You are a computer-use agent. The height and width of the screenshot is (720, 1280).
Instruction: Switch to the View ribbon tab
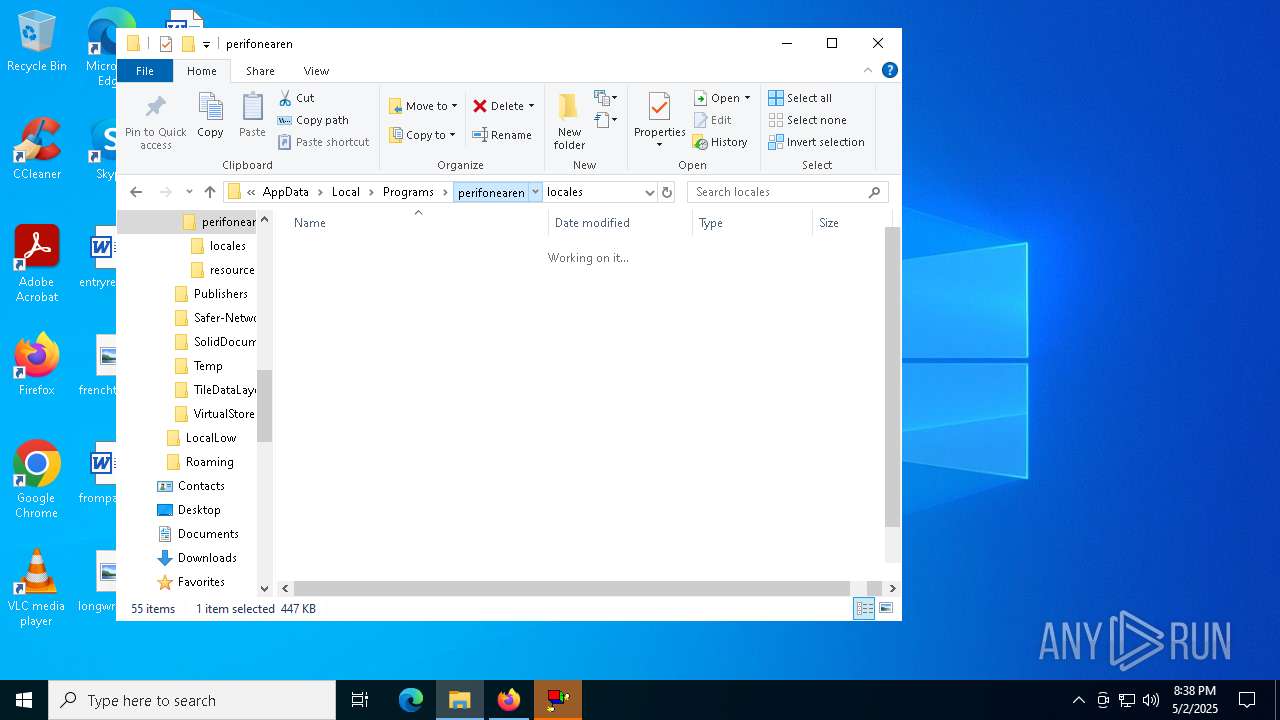(316, 71)
